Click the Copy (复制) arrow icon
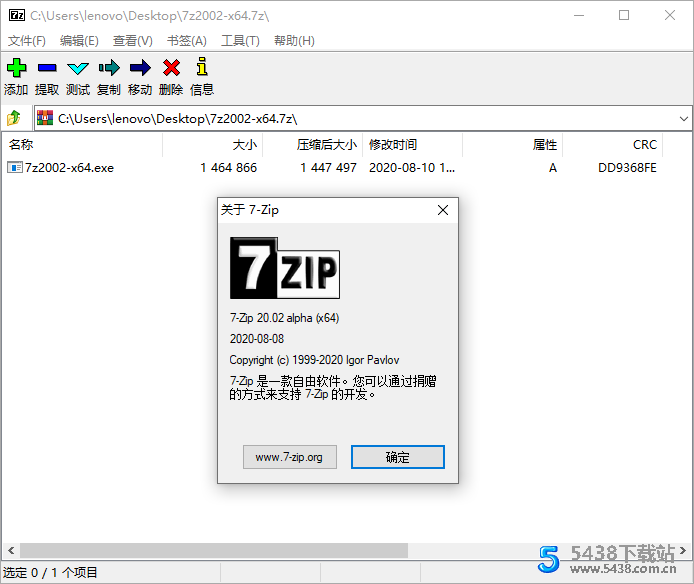 point(109,68)
